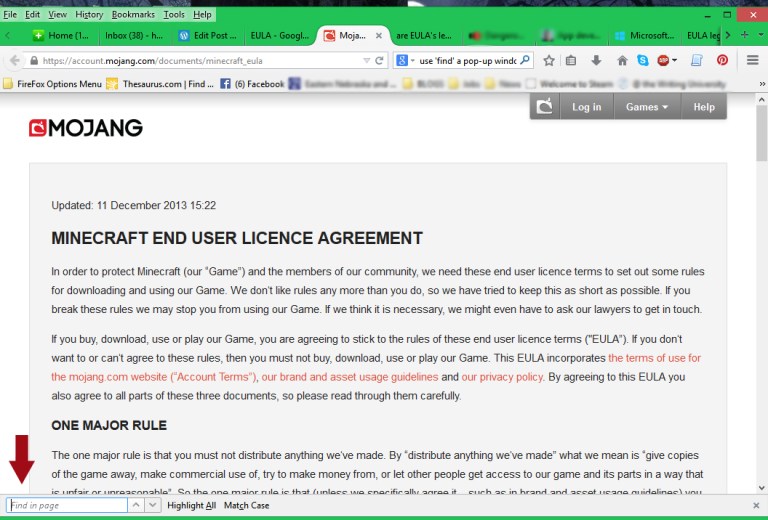Click the padlock site identity icon

click(33, 61)
